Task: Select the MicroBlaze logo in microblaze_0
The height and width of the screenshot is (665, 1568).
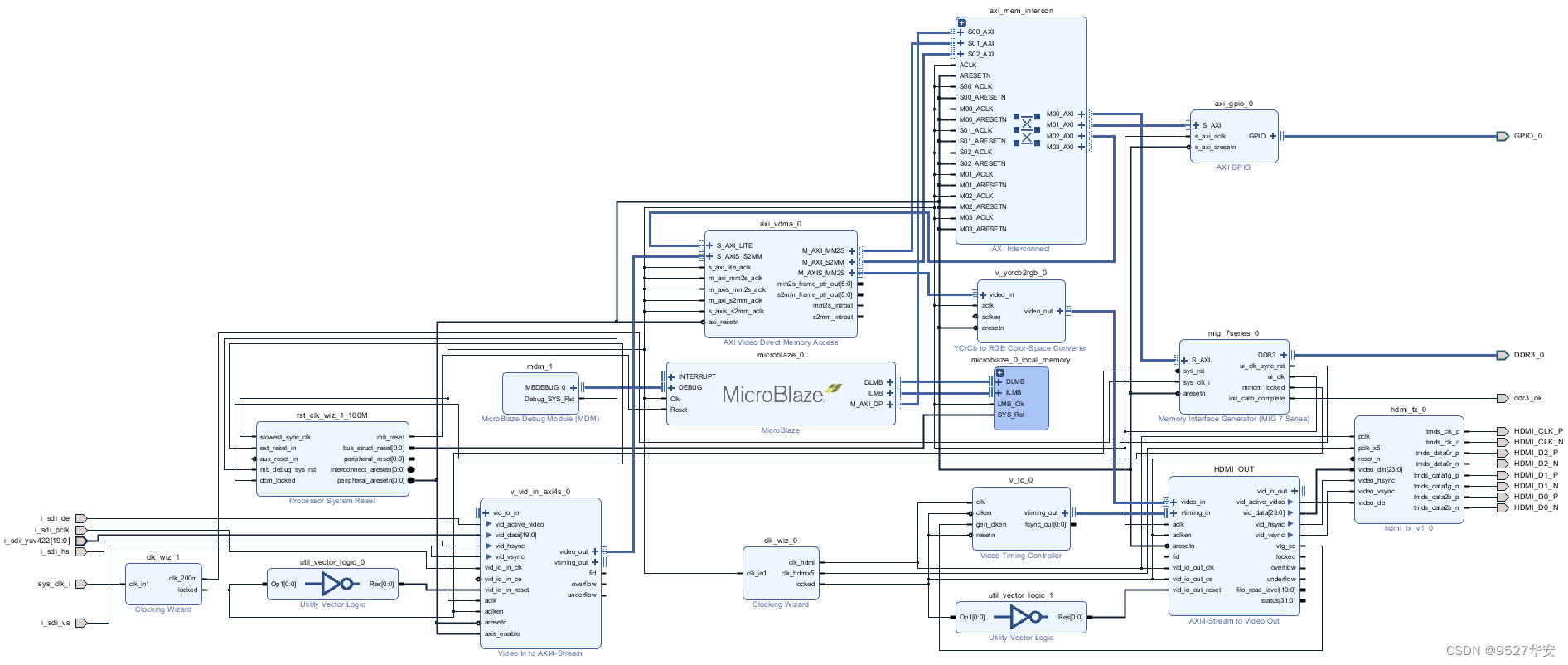Action: click(782, 394)
